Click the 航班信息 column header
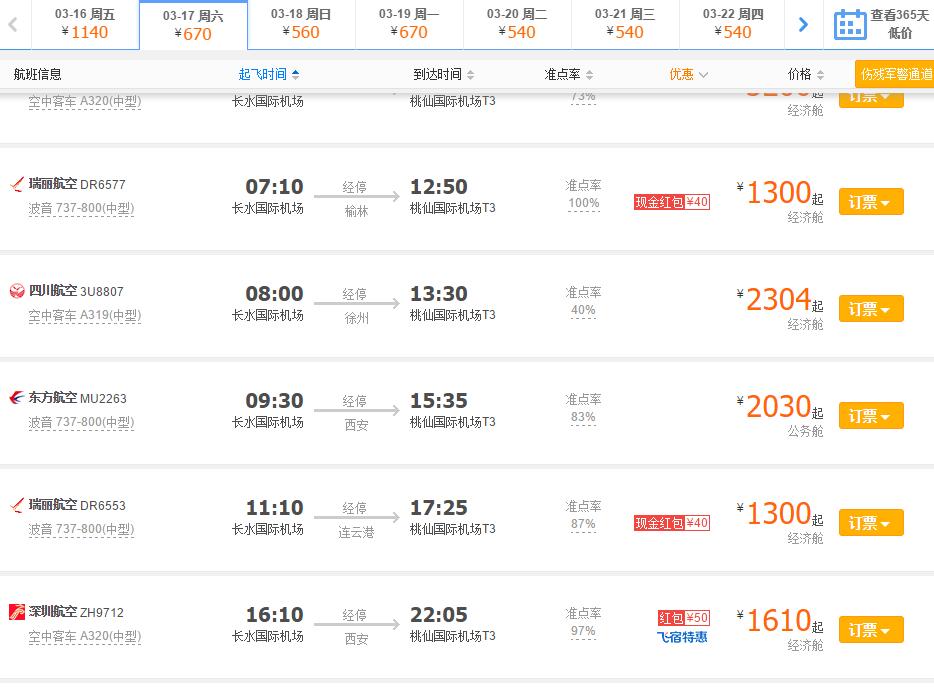Image resolution: width=934 pixels, height=699 pixels. pyautogui.click(x=38, y=74)
